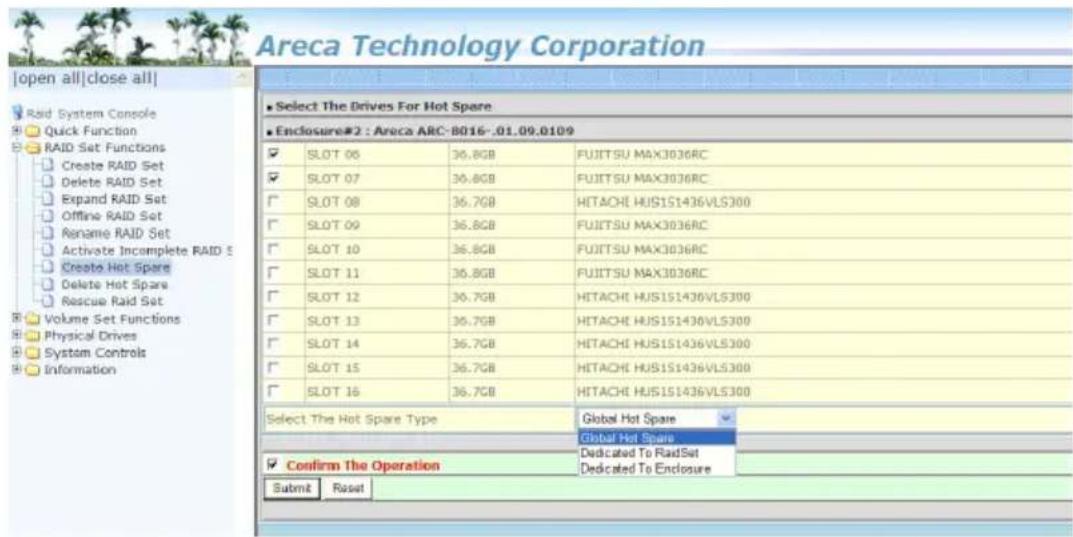
Task: Click the FUJITSU MAX3036RC text in SLOT 09 row
Action: (642, 225)
